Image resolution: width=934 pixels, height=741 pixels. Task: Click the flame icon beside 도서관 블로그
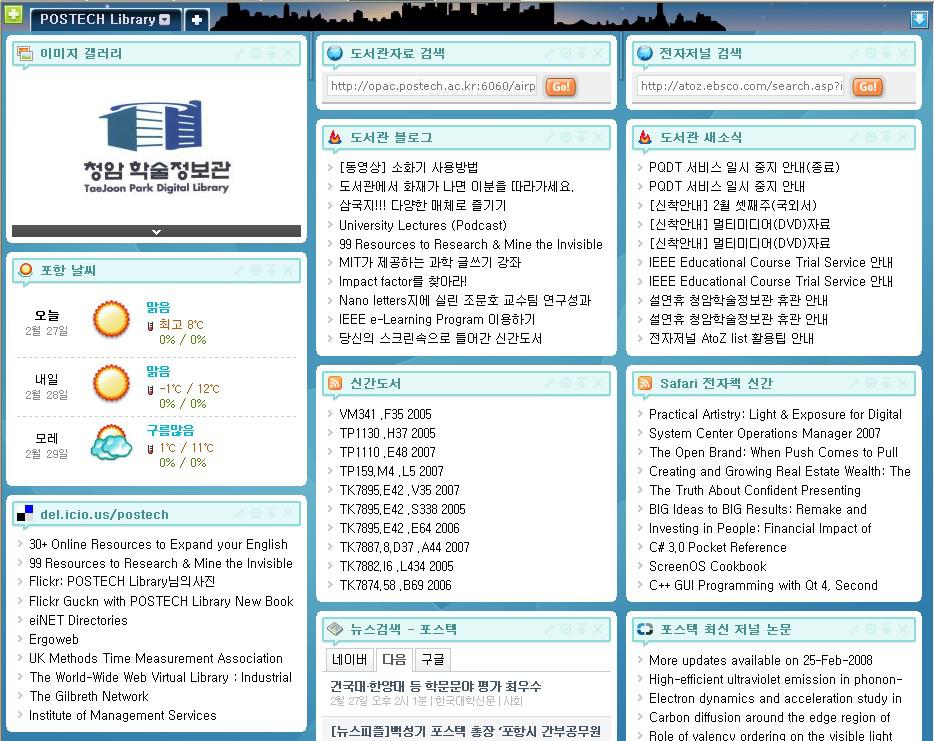335,137
